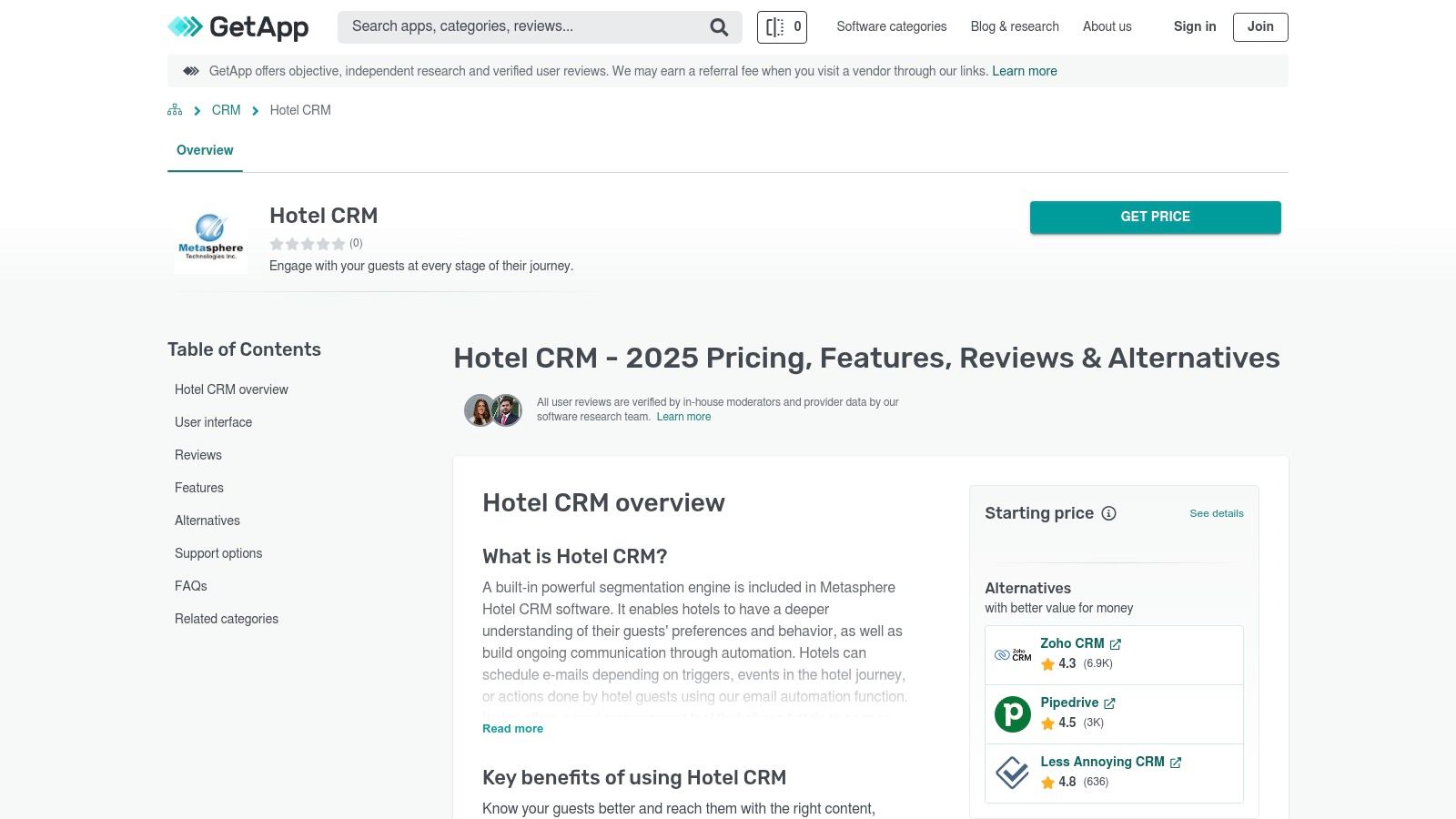Jump to Features section in contents
The image size is (1456, 819).
click(x=199, y=488)
